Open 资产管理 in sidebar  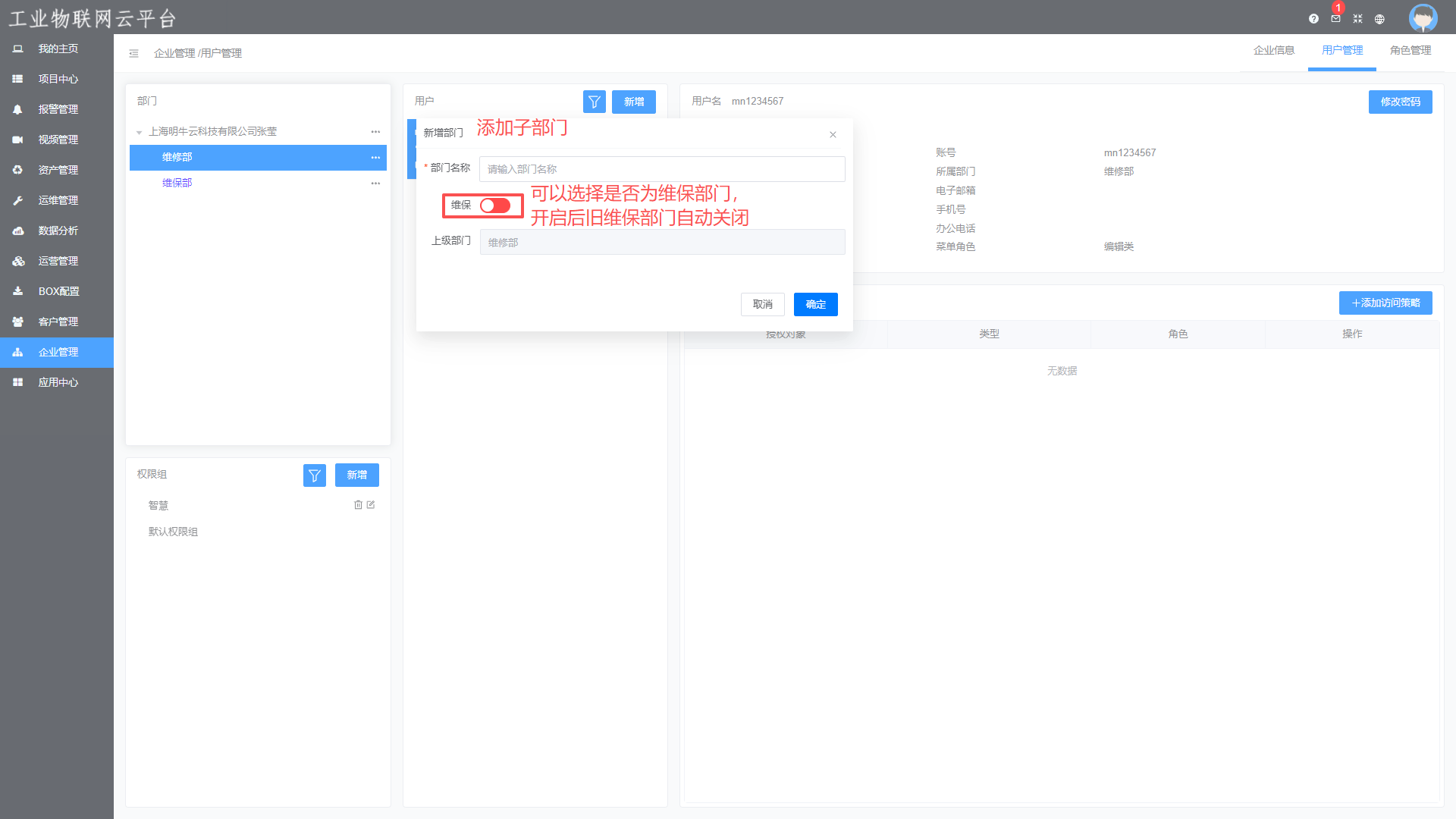pyautogui.click(x=58, y=170)
